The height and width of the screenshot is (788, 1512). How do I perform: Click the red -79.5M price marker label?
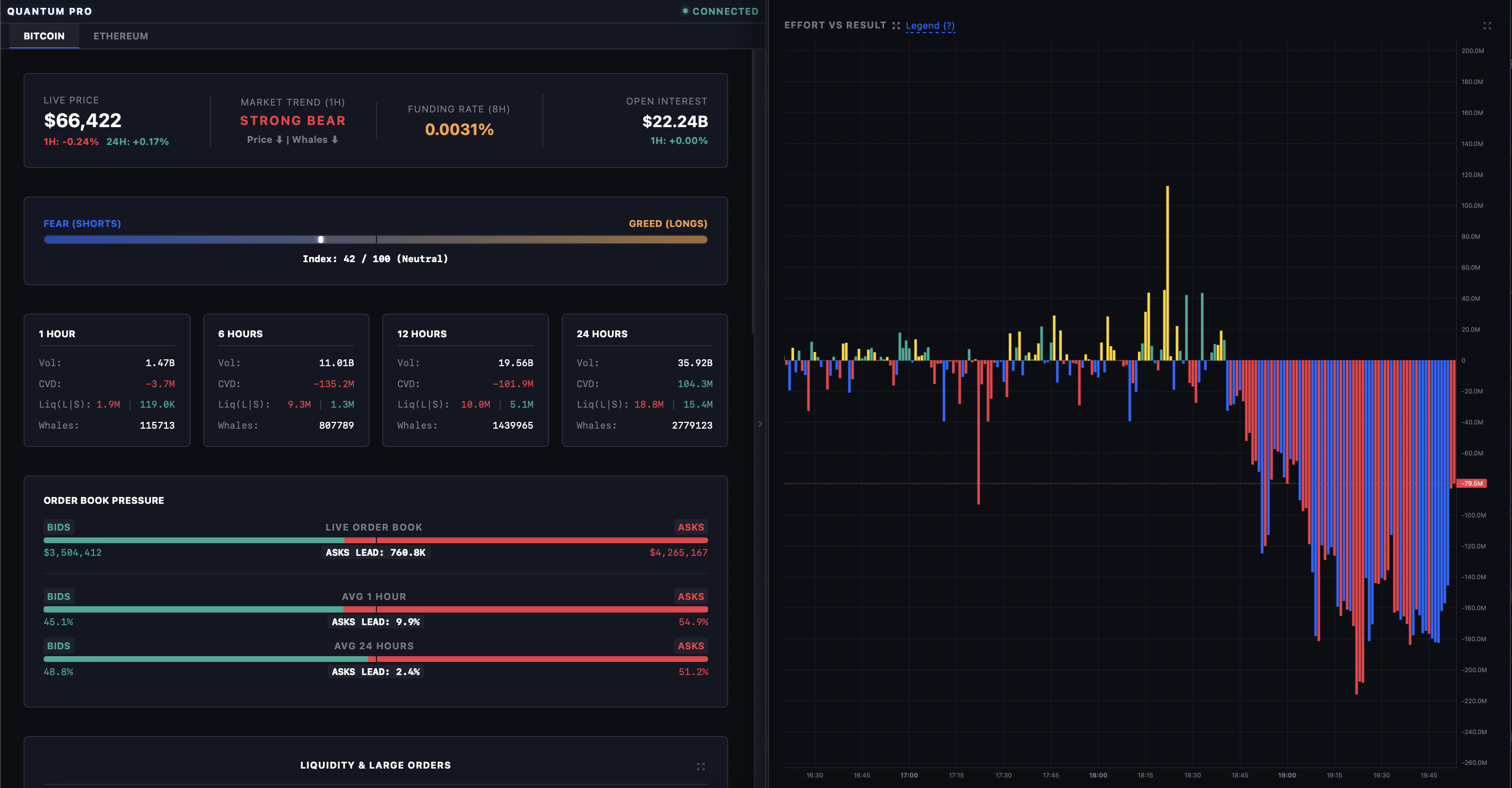(x=1472, y=483)
